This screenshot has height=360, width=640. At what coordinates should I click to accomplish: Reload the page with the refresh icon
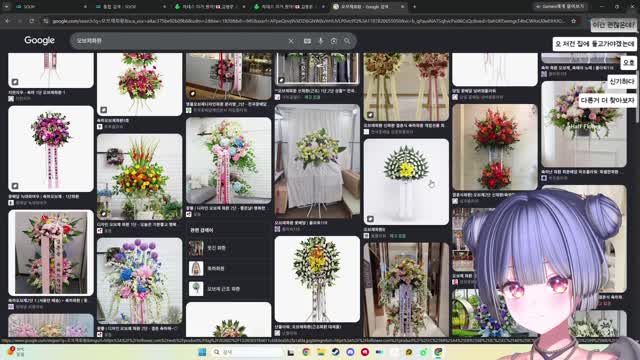pyautogui.click(x=31, y=21)
